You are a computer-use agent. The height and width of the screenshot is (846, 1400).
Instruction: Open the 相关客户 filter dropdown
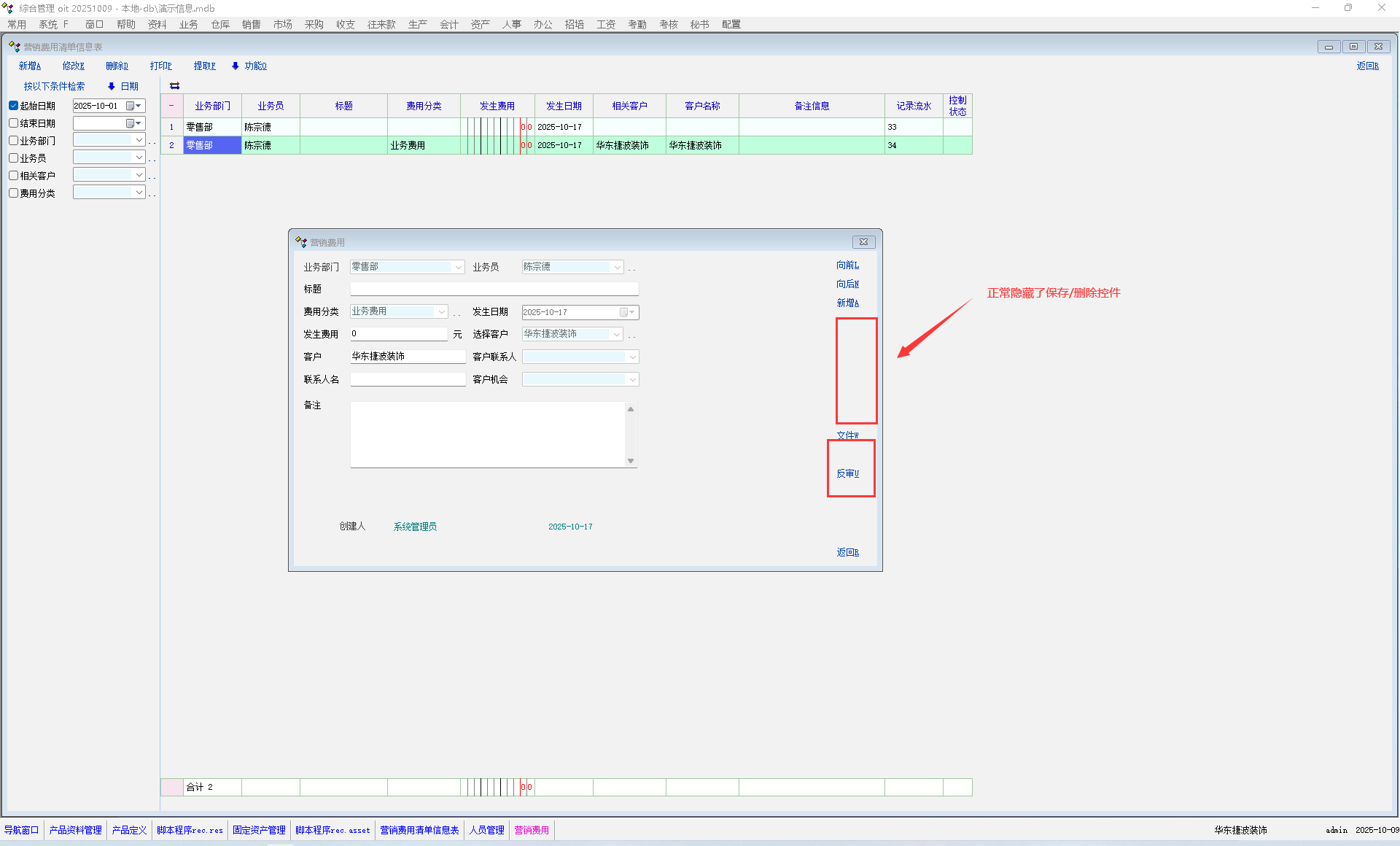[x=139, y=175]
